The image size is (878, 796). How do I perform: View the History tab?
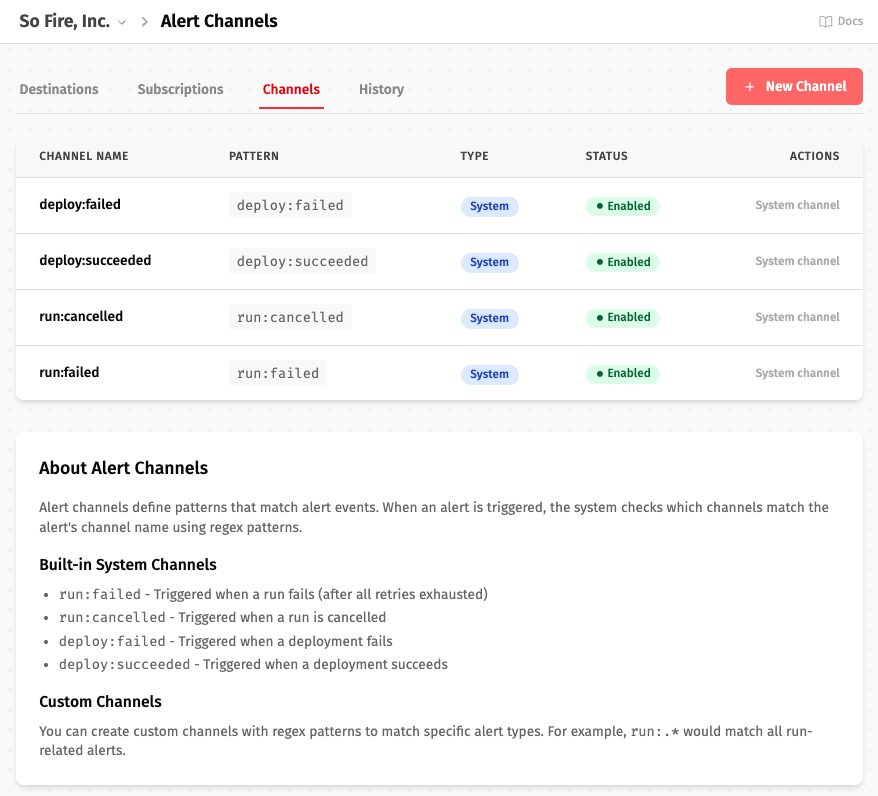click(x=381, y=89)
